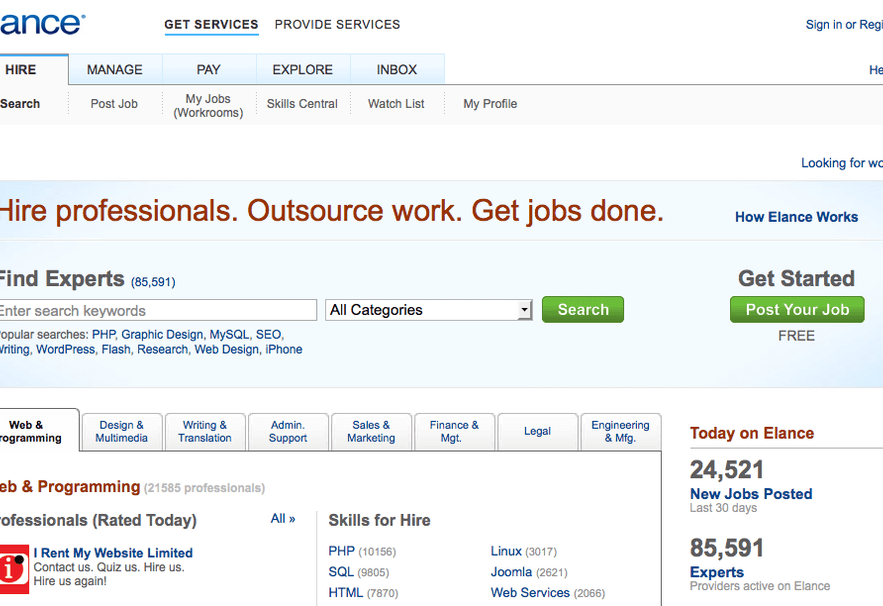
Task: Open the HTML skill link
Action: (346, 592)
